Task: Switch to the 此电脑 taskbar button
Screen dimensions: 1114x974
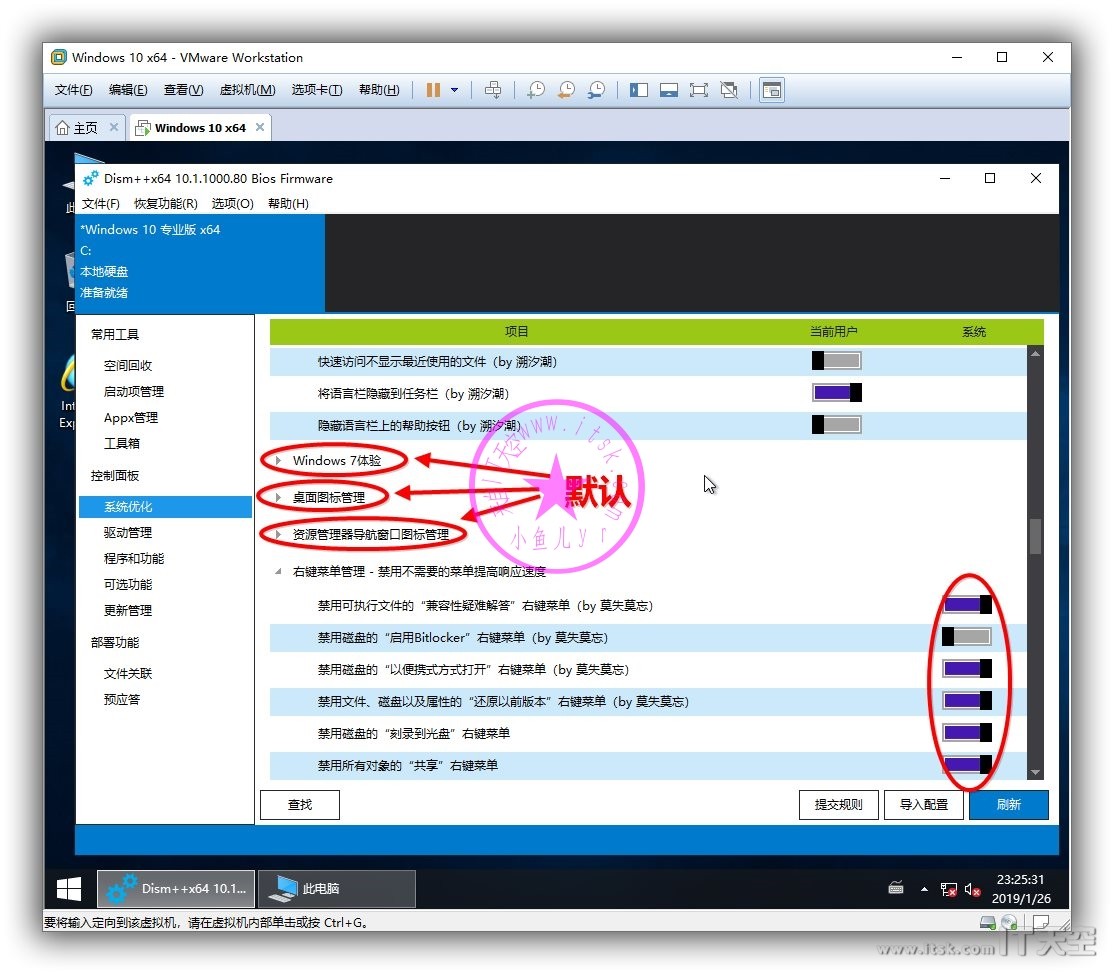Action: click(x=337, y=889)
